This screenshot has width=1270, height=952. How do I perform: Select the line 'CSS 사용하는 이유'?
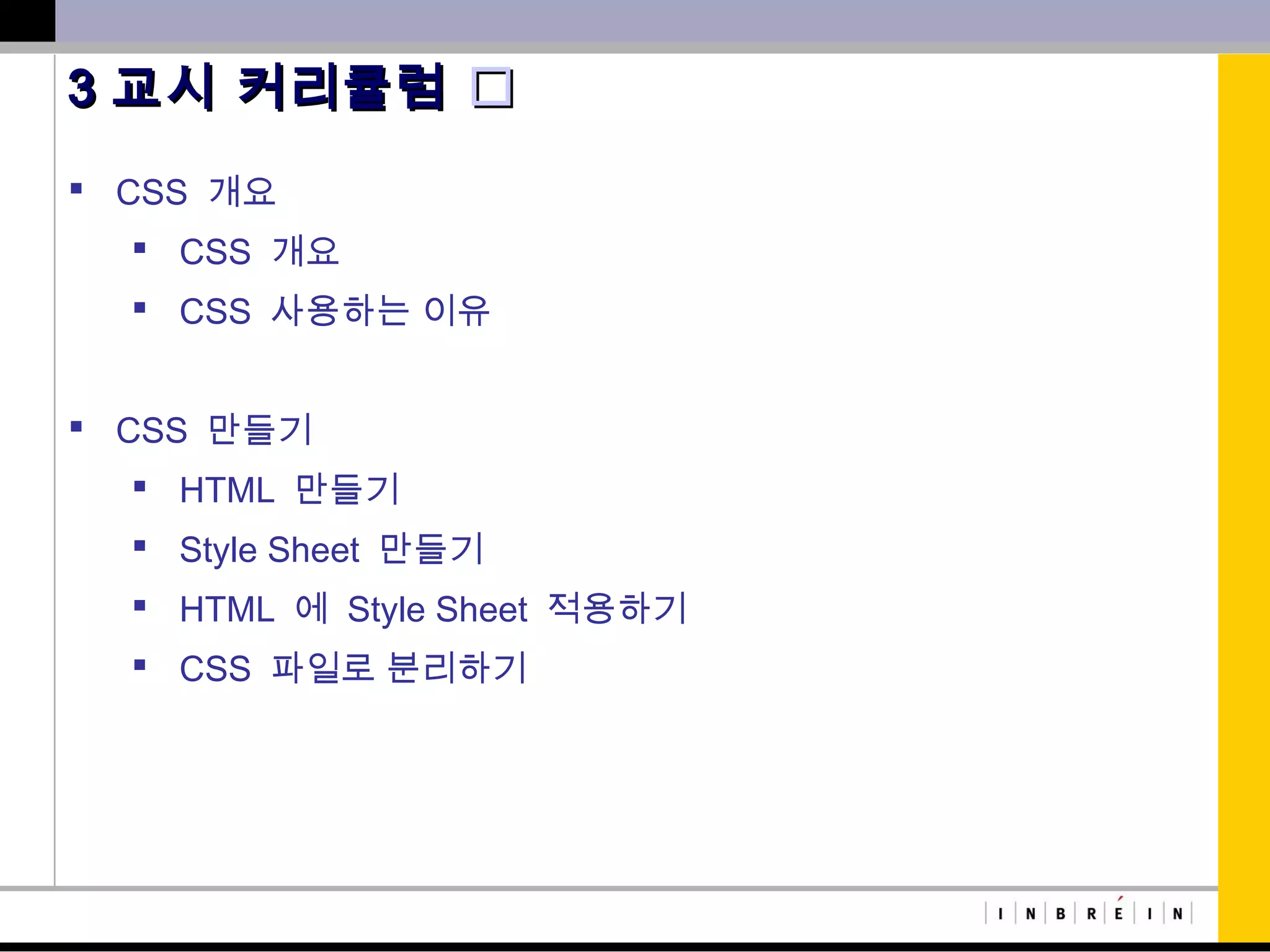(x=335, y=310)
